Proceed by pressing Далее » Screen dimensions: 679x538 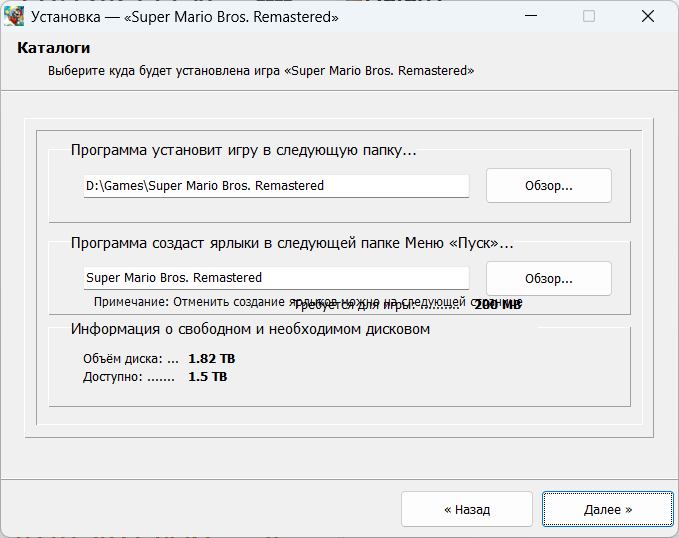[607, 509]
